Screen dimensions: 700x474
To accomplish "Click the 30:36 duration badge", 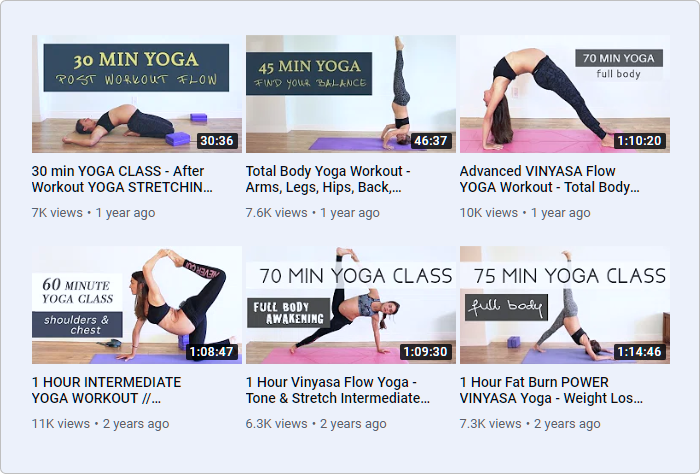I will click(217, 141).
